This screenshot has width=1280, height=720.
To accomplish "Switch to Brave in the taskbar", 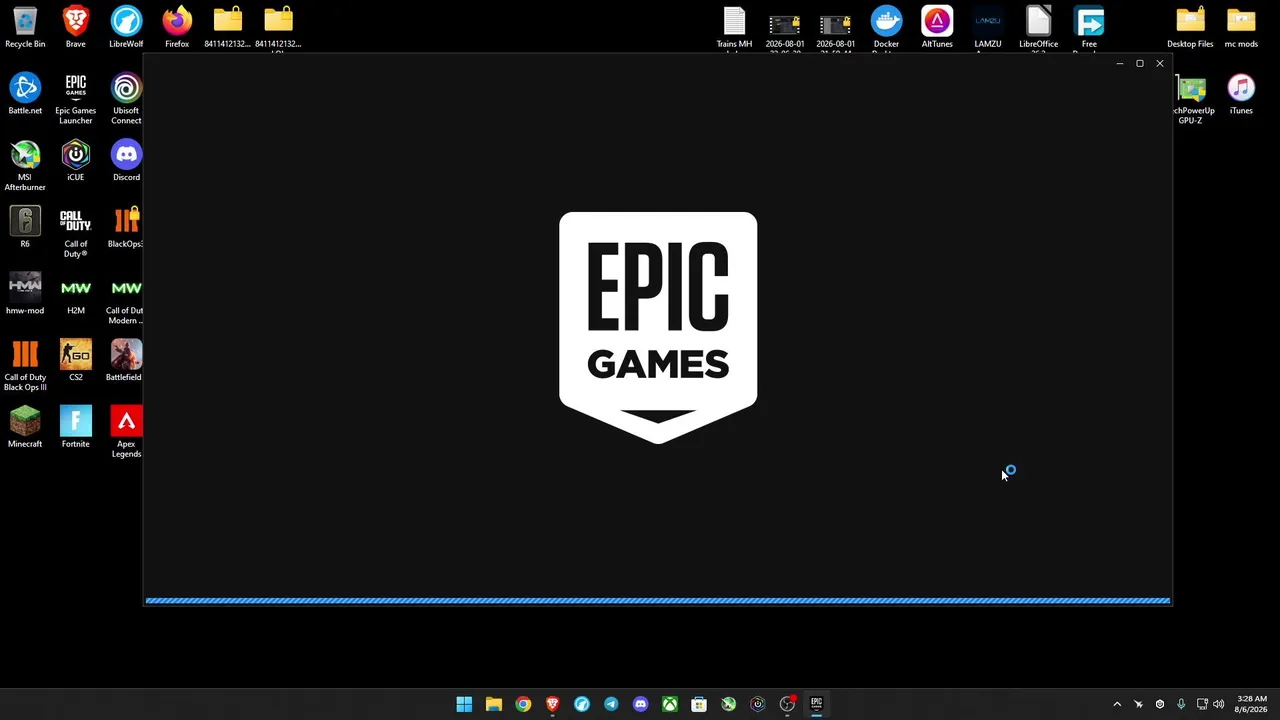I will point(552,704).
